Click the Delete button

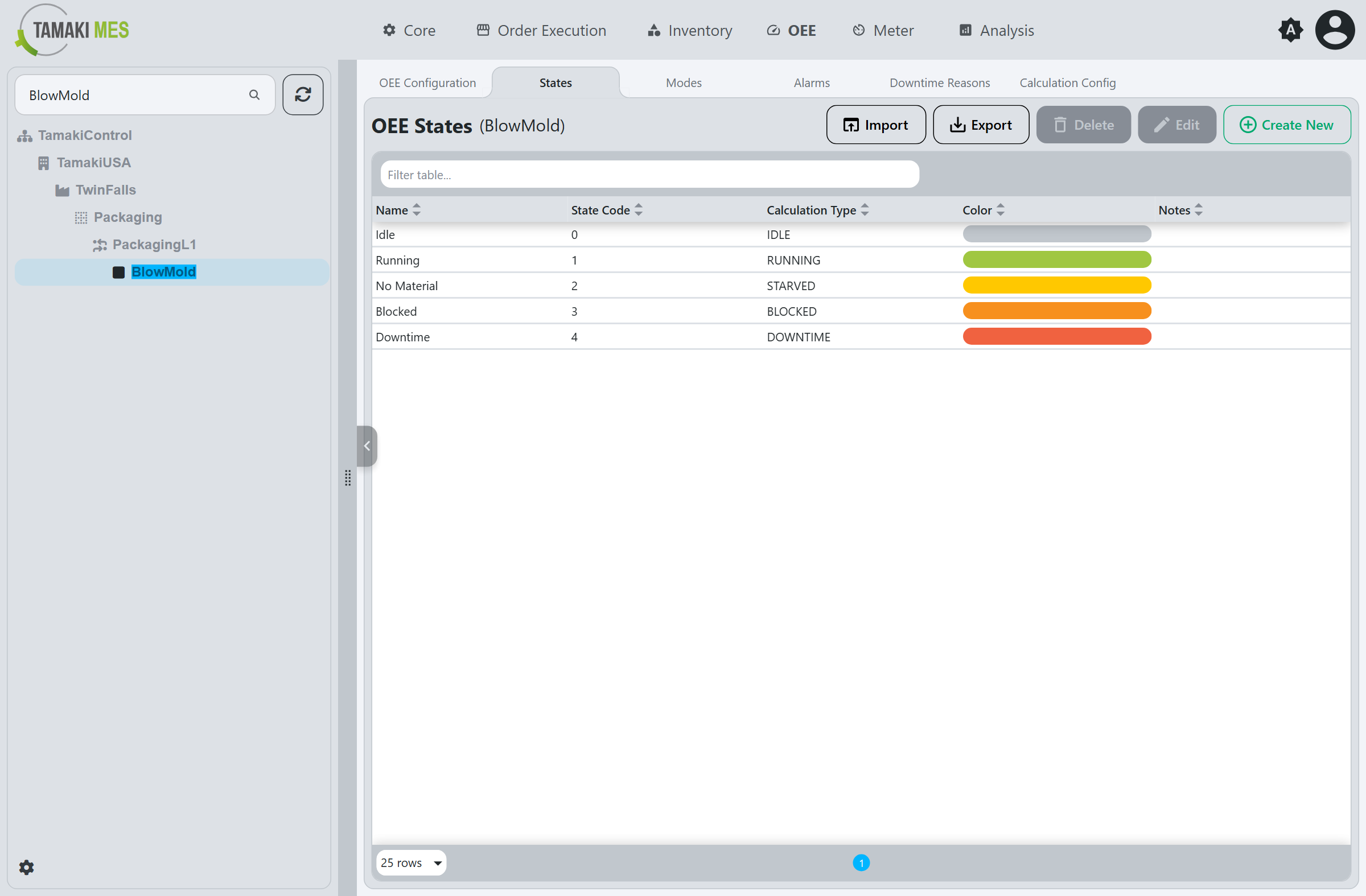(x=1083, y=125)
